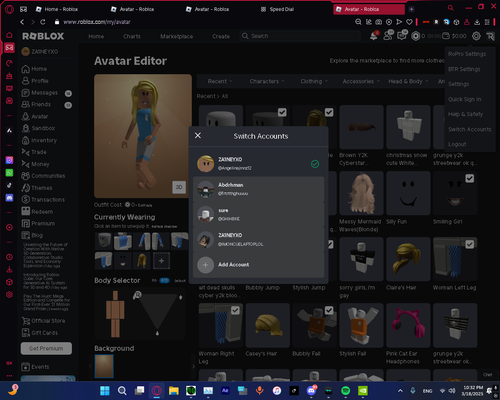Open Opera sidebar WhatsApp icon
This screenshot has height=400, width=500.
tap(9, 173)
